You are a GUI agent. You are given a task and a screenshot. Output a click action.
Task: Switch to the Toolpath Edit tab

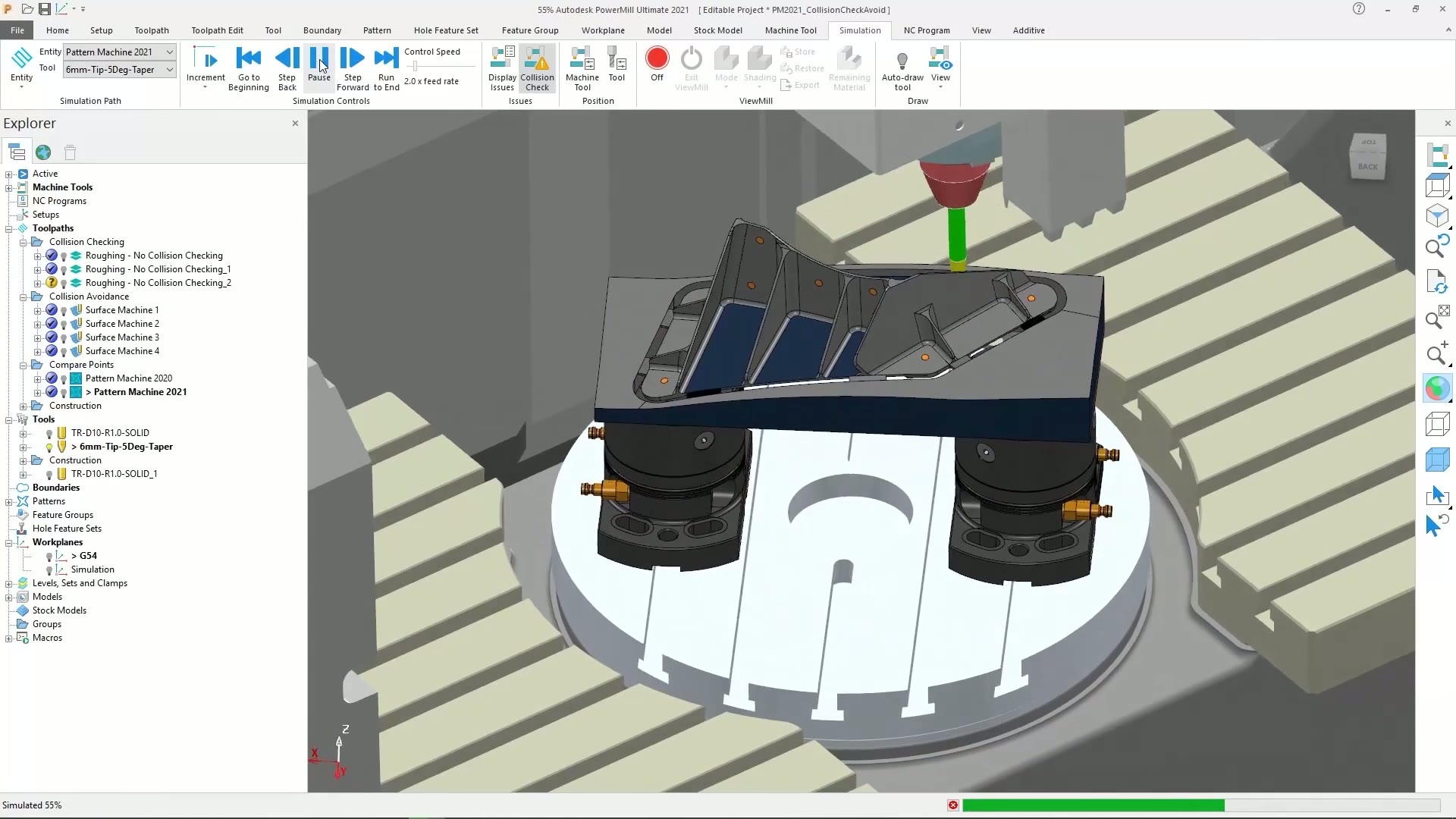pyautogui.click(x=217, y=30)
